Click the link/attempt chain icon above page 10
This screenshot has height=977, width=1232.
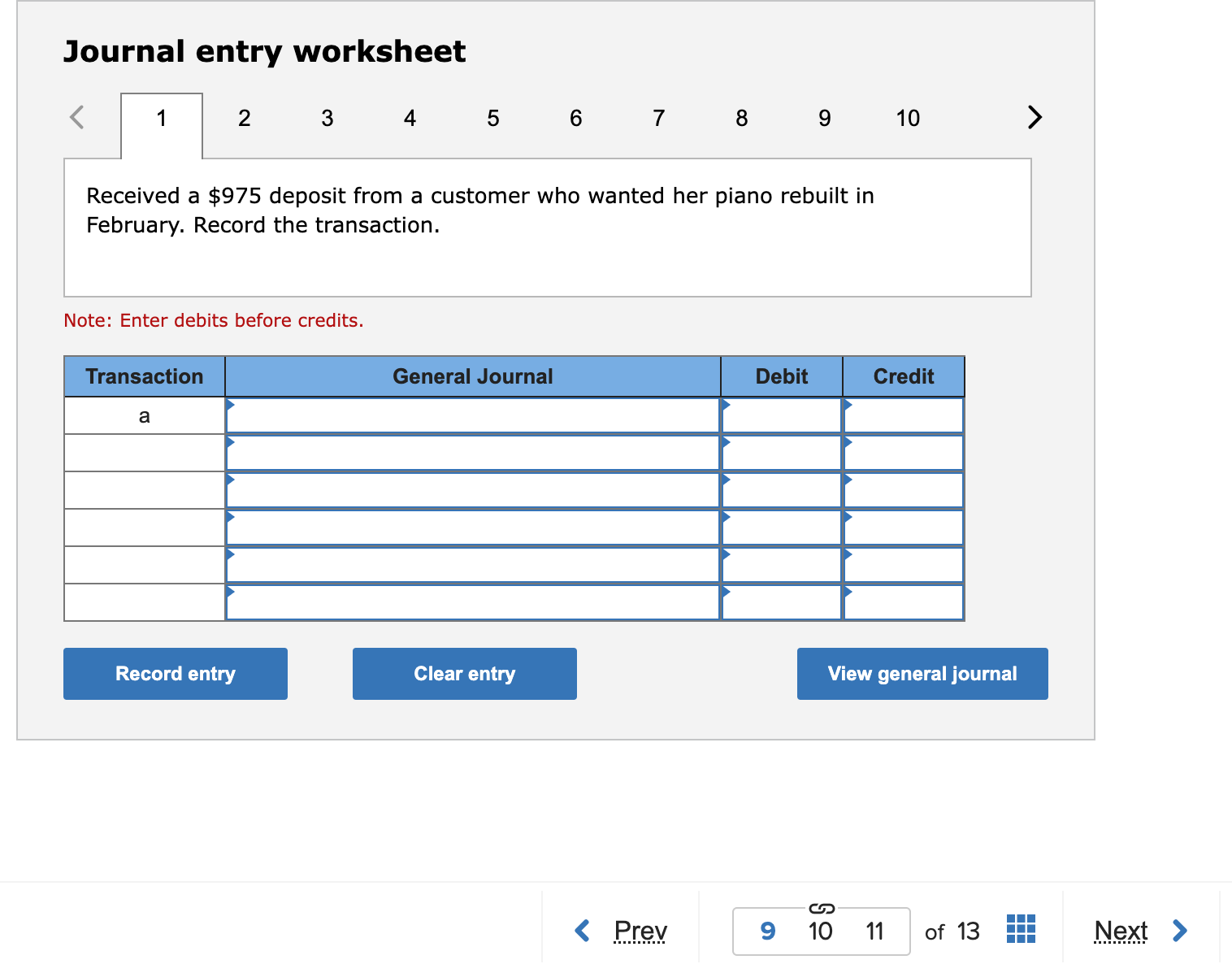click(821, 910)
